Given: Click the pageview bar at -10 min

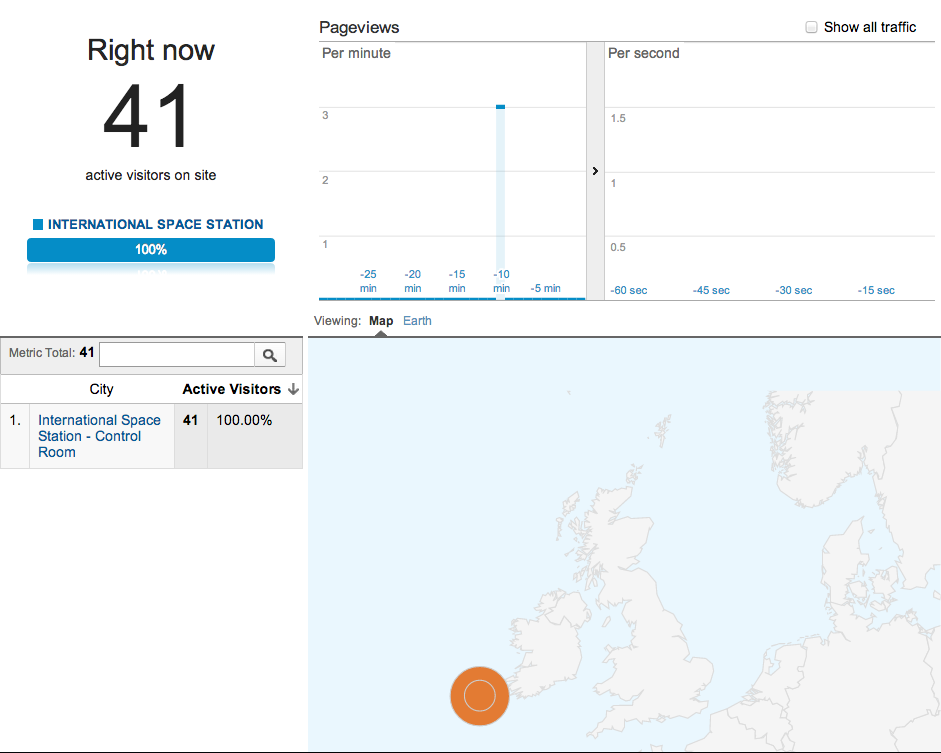Looking at the screenshot, I should [501, 202].
